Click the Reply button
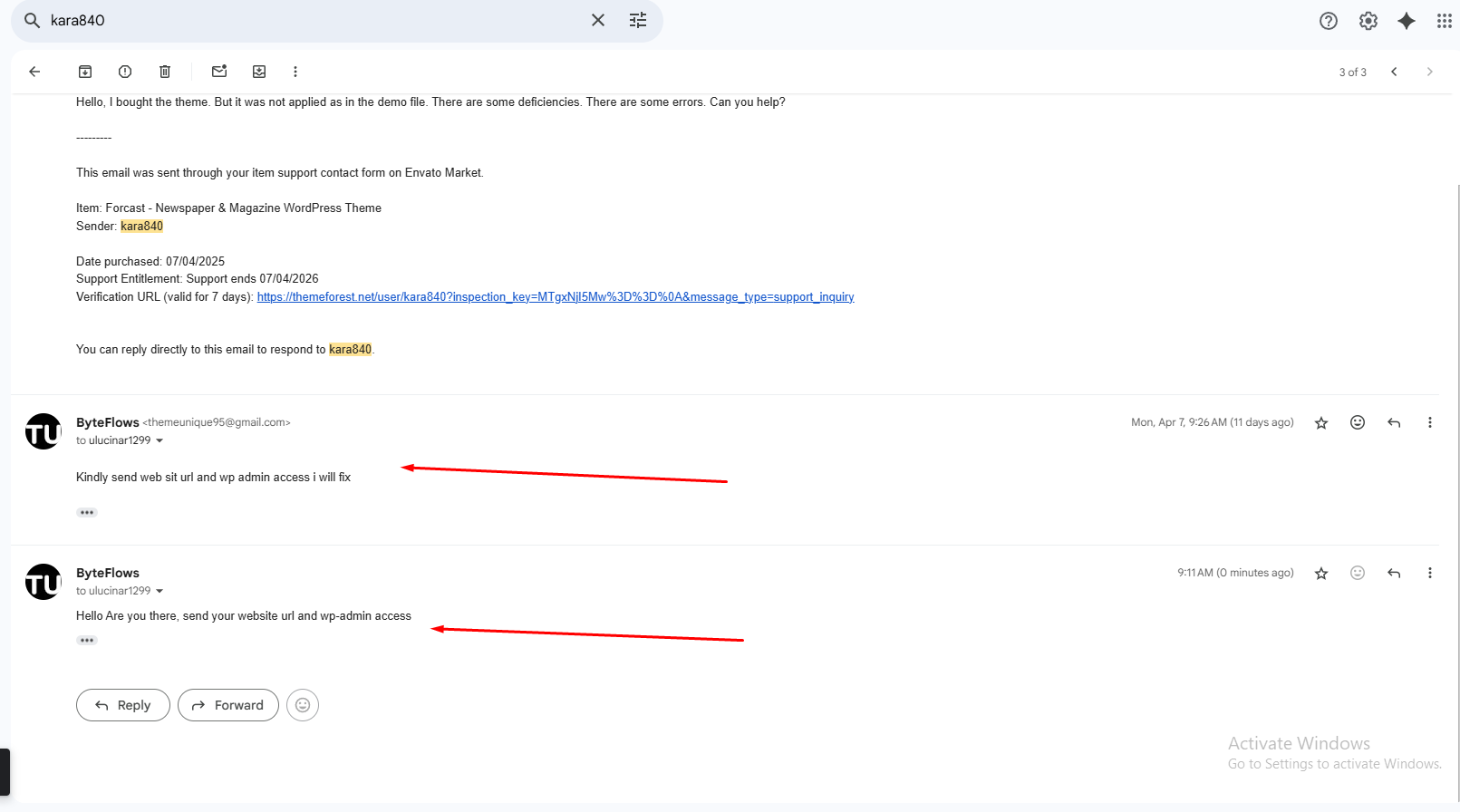Image resolution: width=1460 pixels, height=812 pixels. [x=123, y=705]
